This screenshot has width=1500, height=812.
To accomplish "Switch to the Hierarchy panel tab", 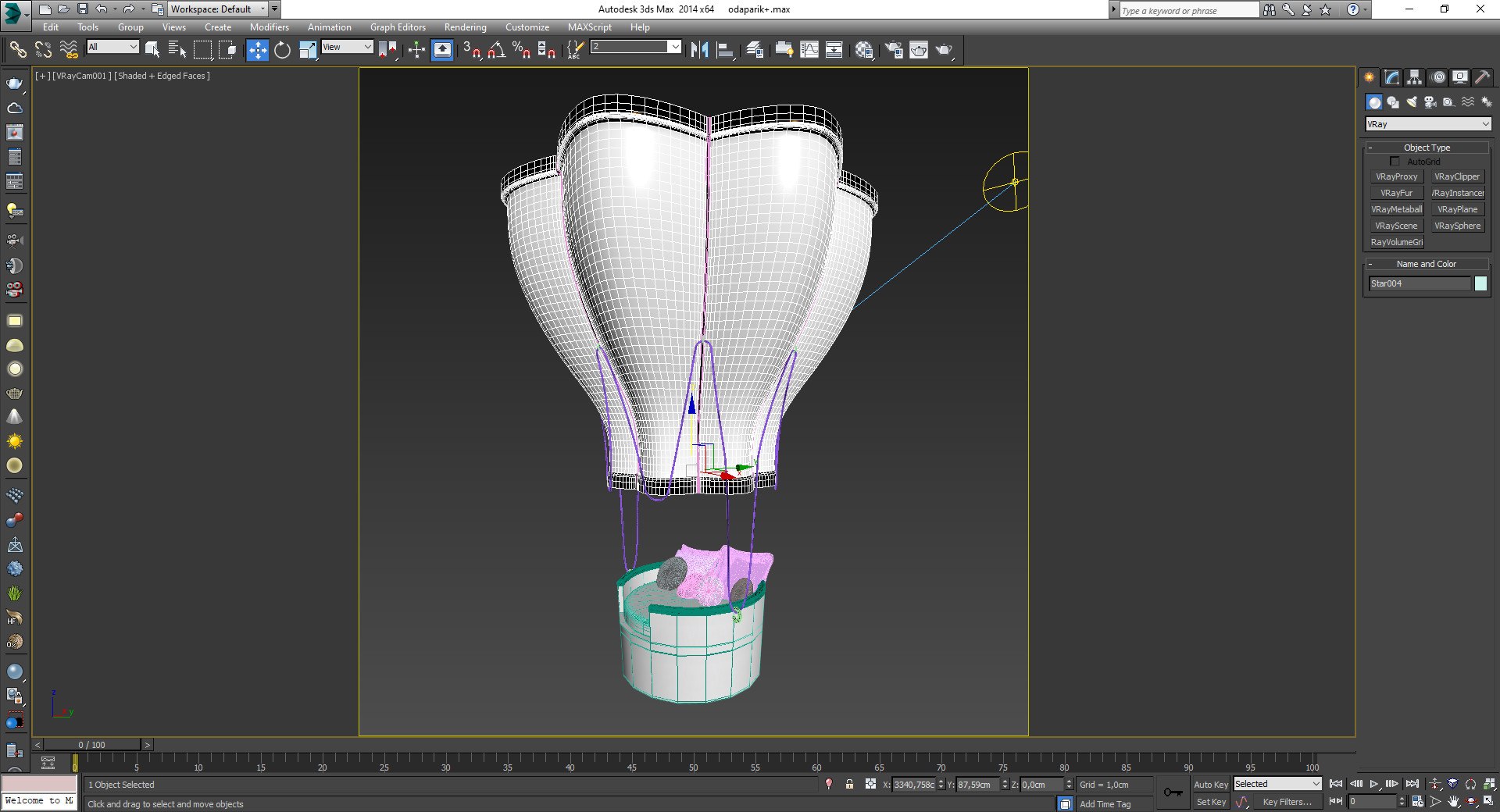I will pos(1414,77).
